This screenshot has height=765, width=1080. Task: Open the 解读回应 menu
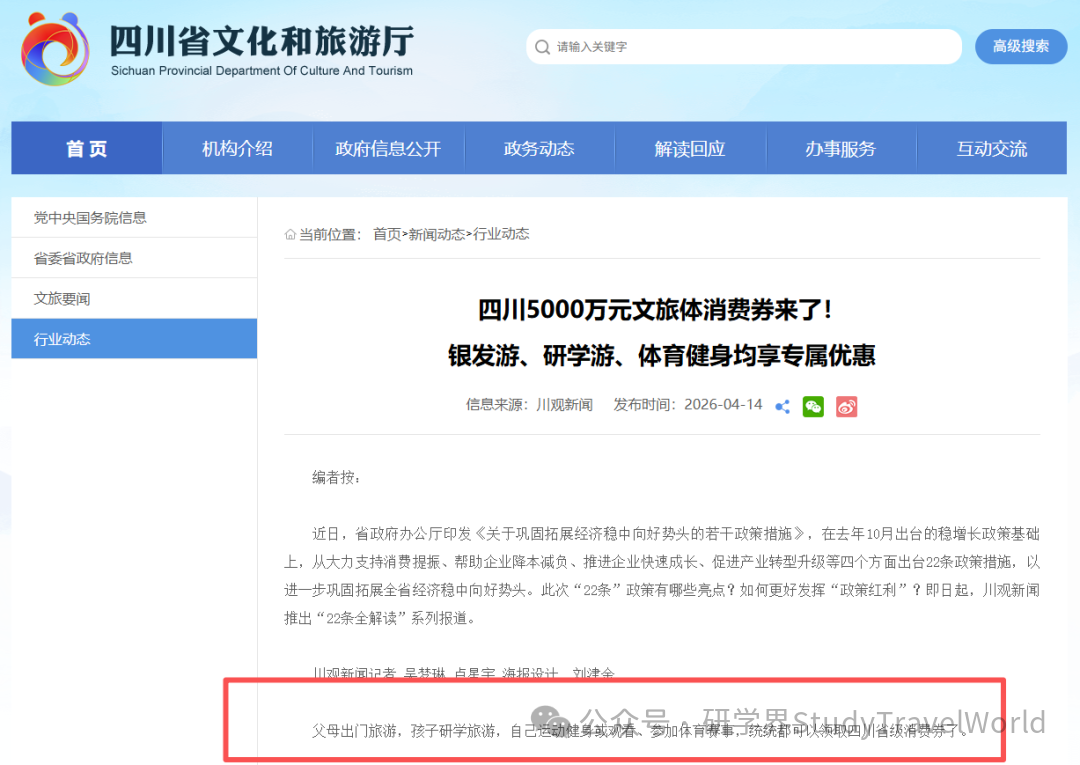click(x=690, y=147)
